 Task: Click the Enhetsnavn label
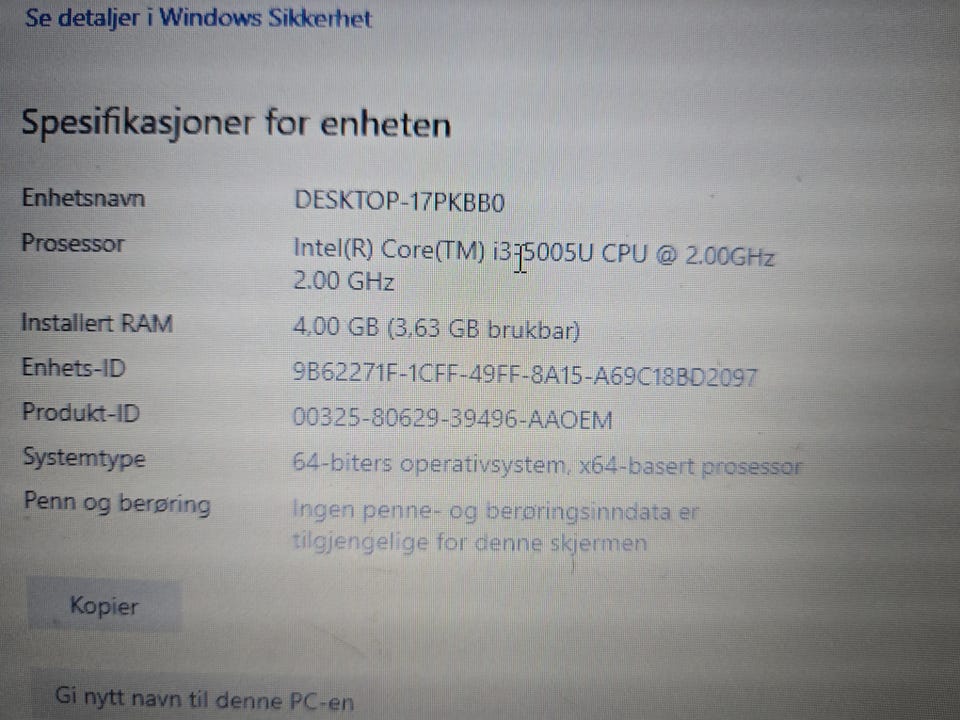click(83, 198)
